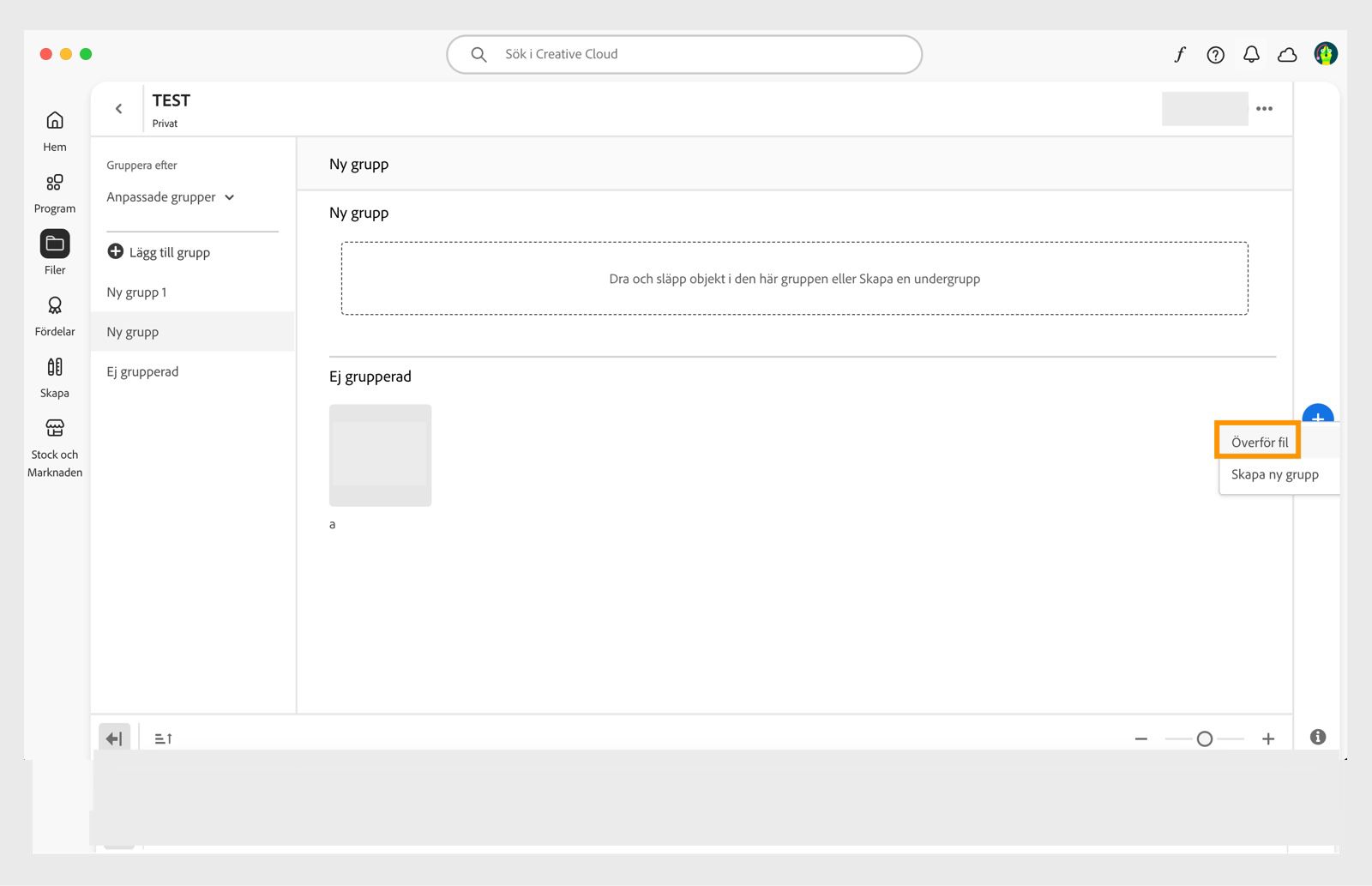Click the Ny grupp header bar
The height and width of the screenshot is (886, 1372).
[794, 164]
